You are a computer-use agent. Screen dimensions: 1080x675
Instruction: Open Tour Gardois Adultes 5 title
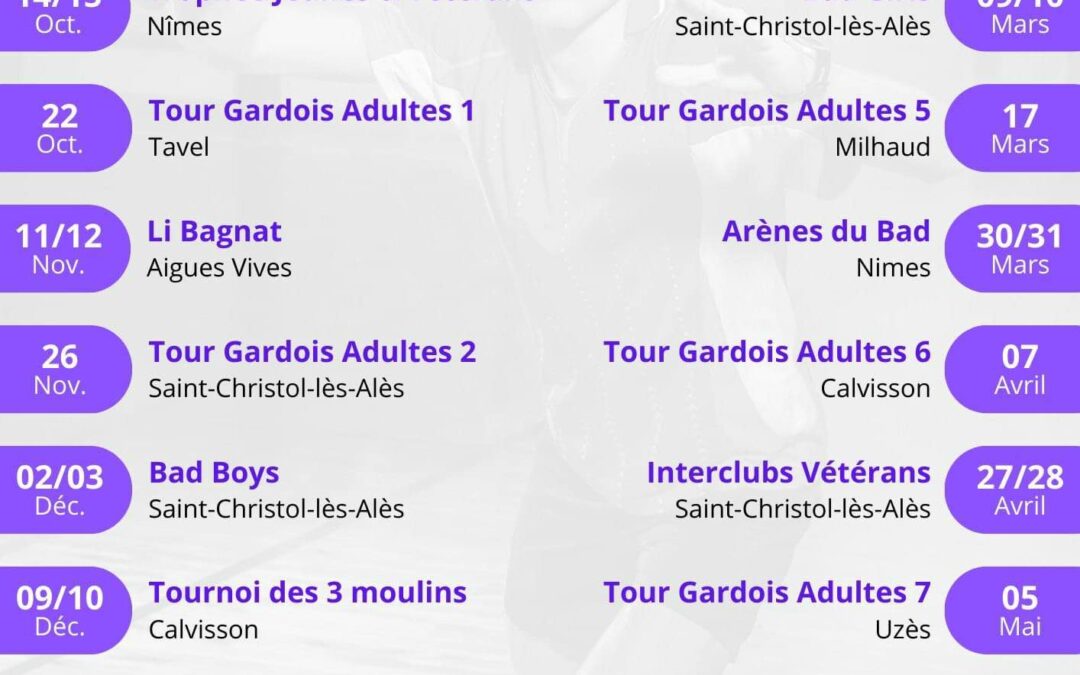click(x=767, y=111)
